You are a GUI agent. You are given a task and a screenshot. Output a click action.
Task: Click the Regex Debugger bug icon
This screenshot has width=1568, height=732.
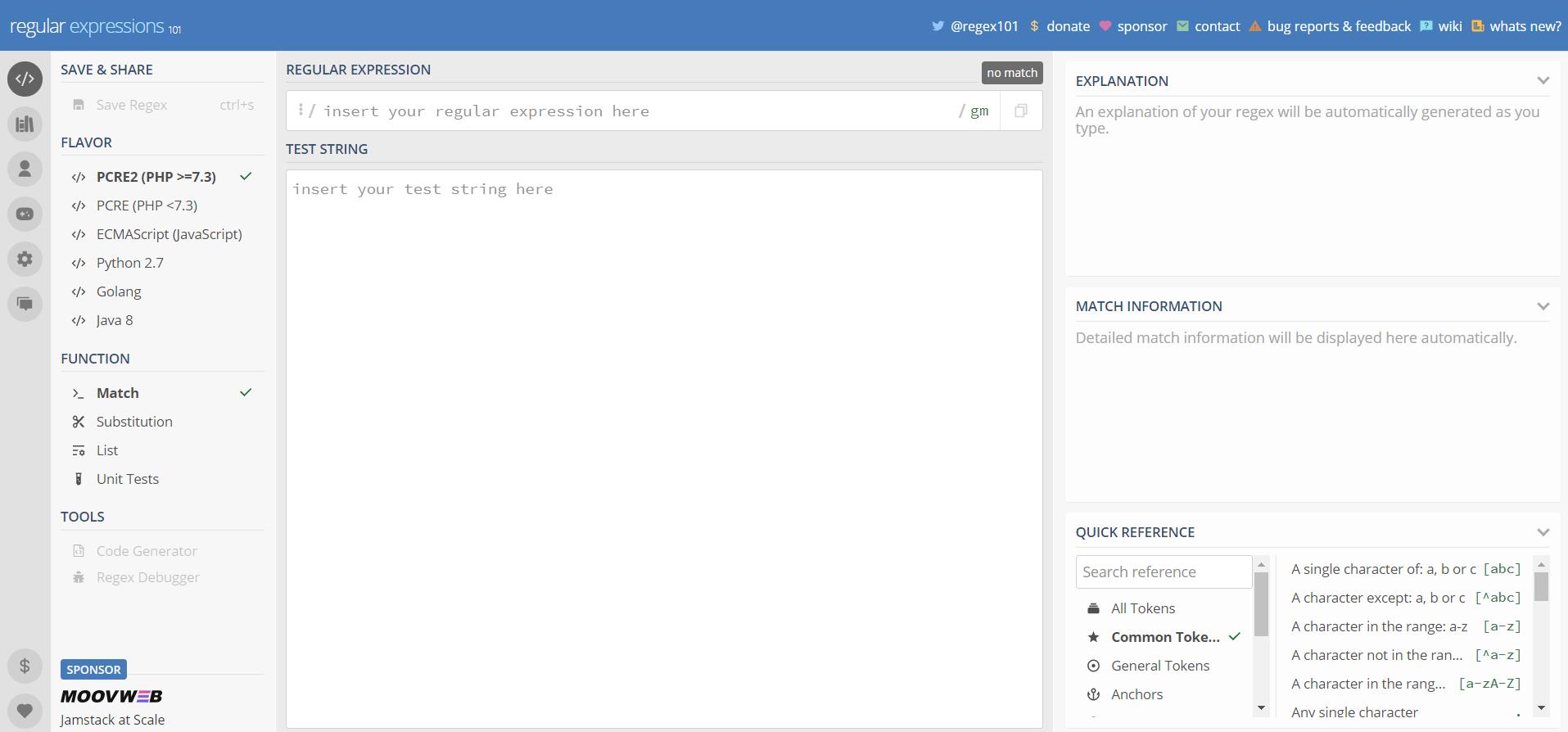[79, 577]
